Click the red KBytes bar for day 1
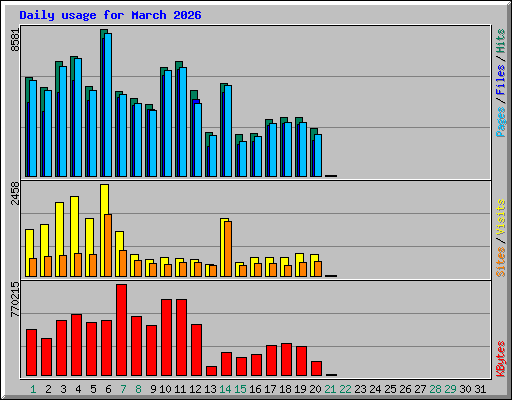The image size is (512, 400). (31, 352)
